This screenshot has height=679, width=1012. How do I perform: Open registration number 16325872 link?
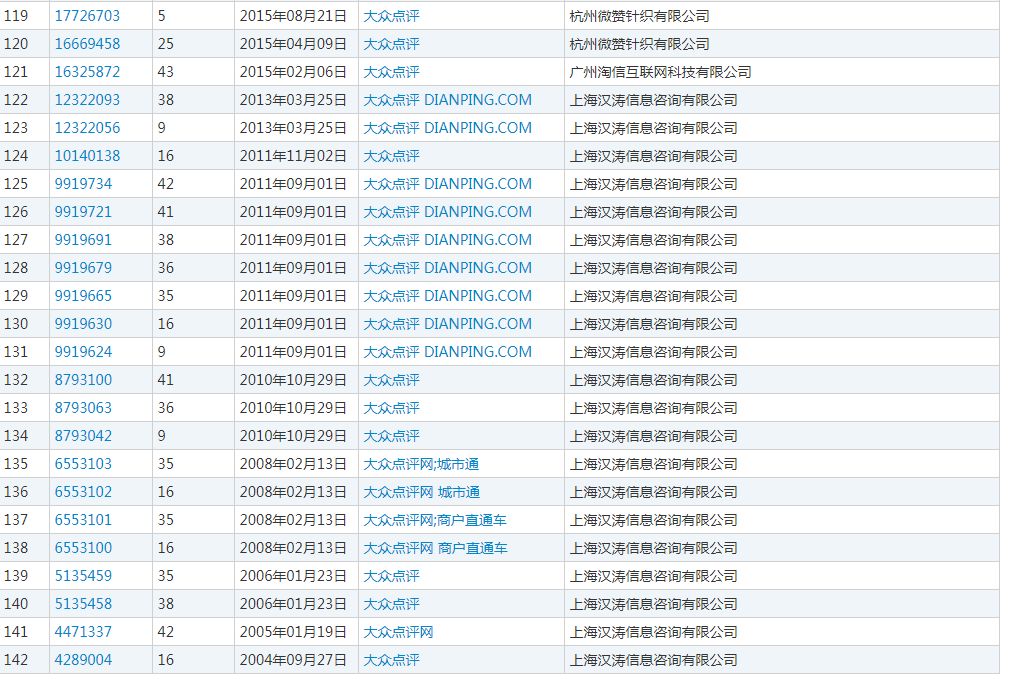87,72
